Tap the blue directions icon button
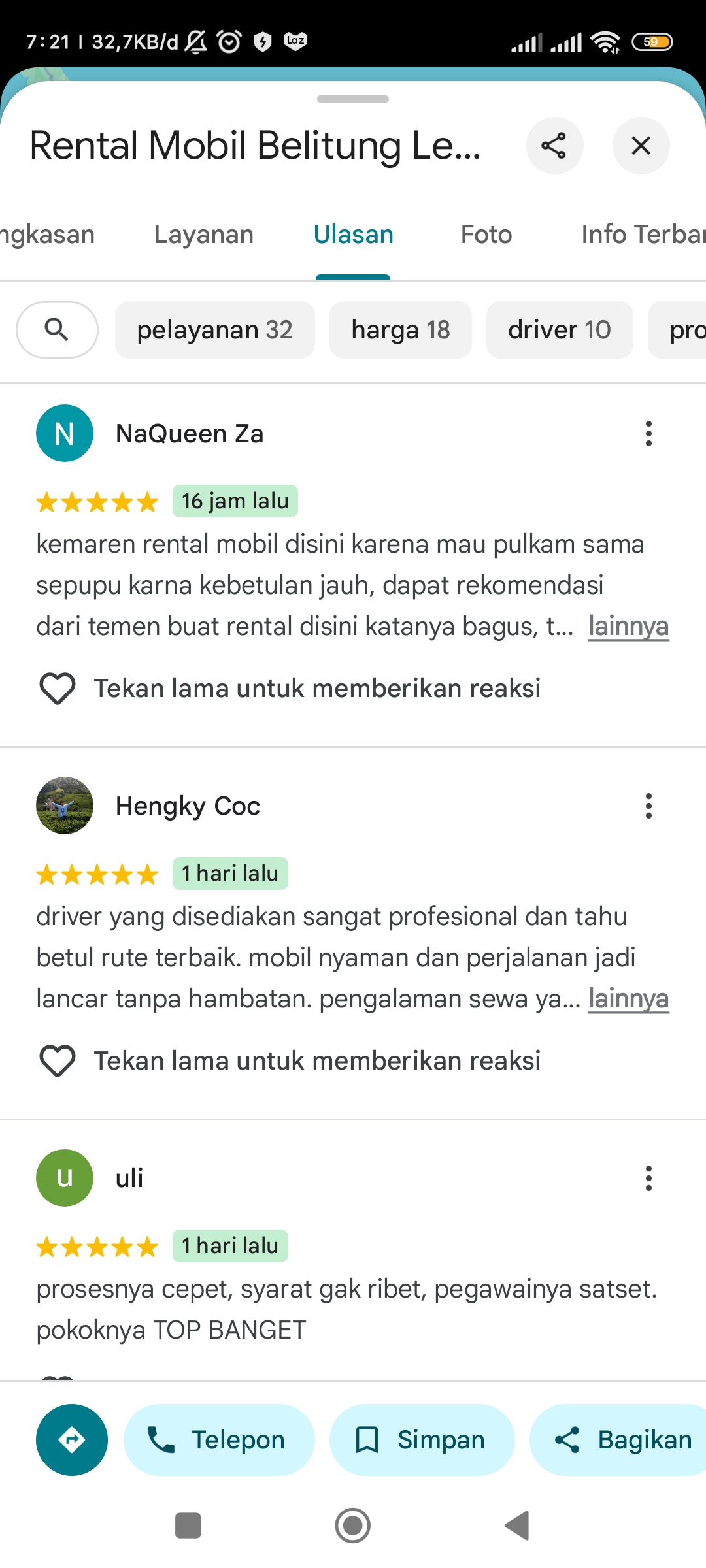Screen dimensions: 706x1568 coord(72,1440)
